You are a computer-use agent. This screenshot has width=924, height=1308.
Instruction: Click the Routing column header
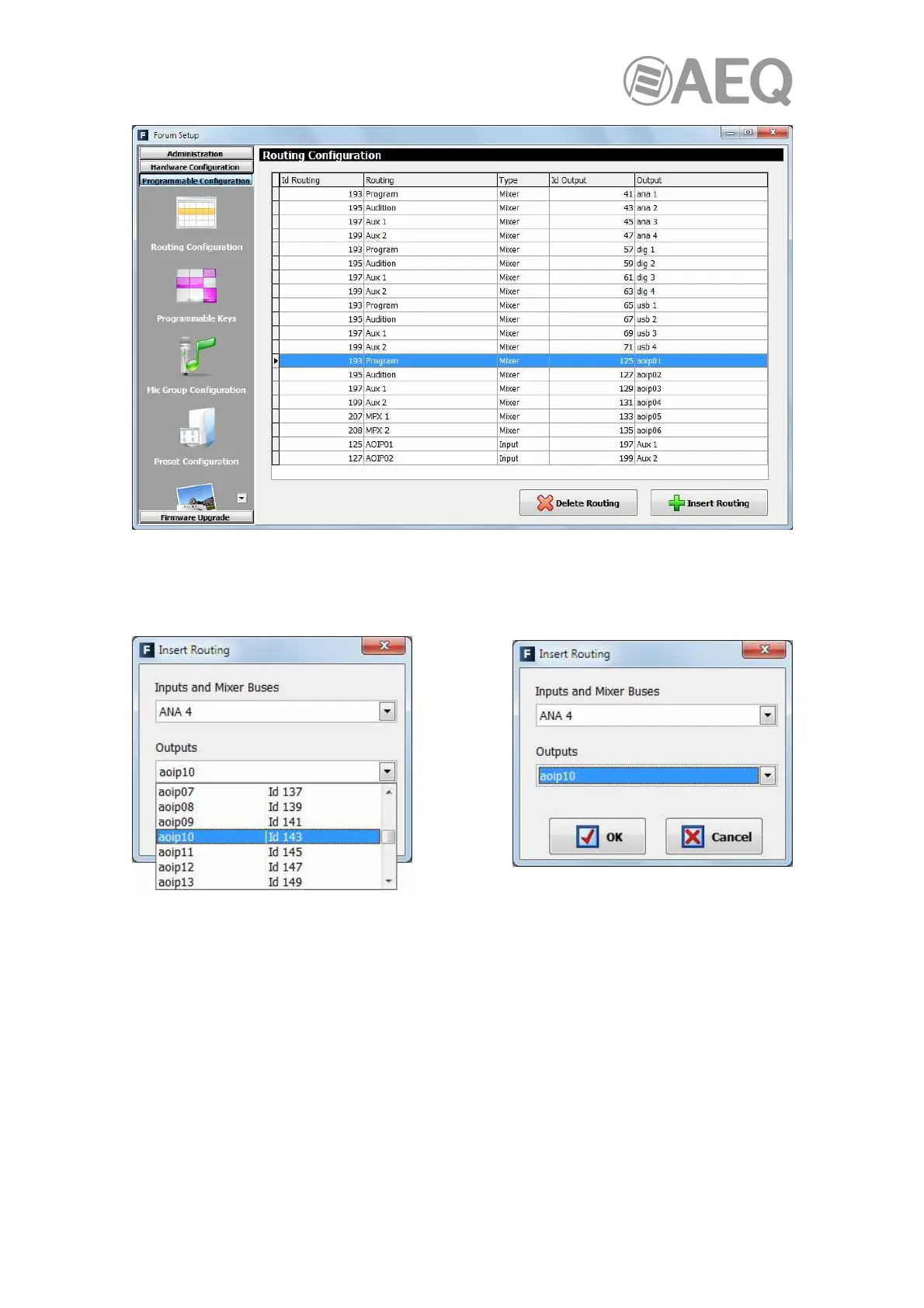click(x=430, y=180)
